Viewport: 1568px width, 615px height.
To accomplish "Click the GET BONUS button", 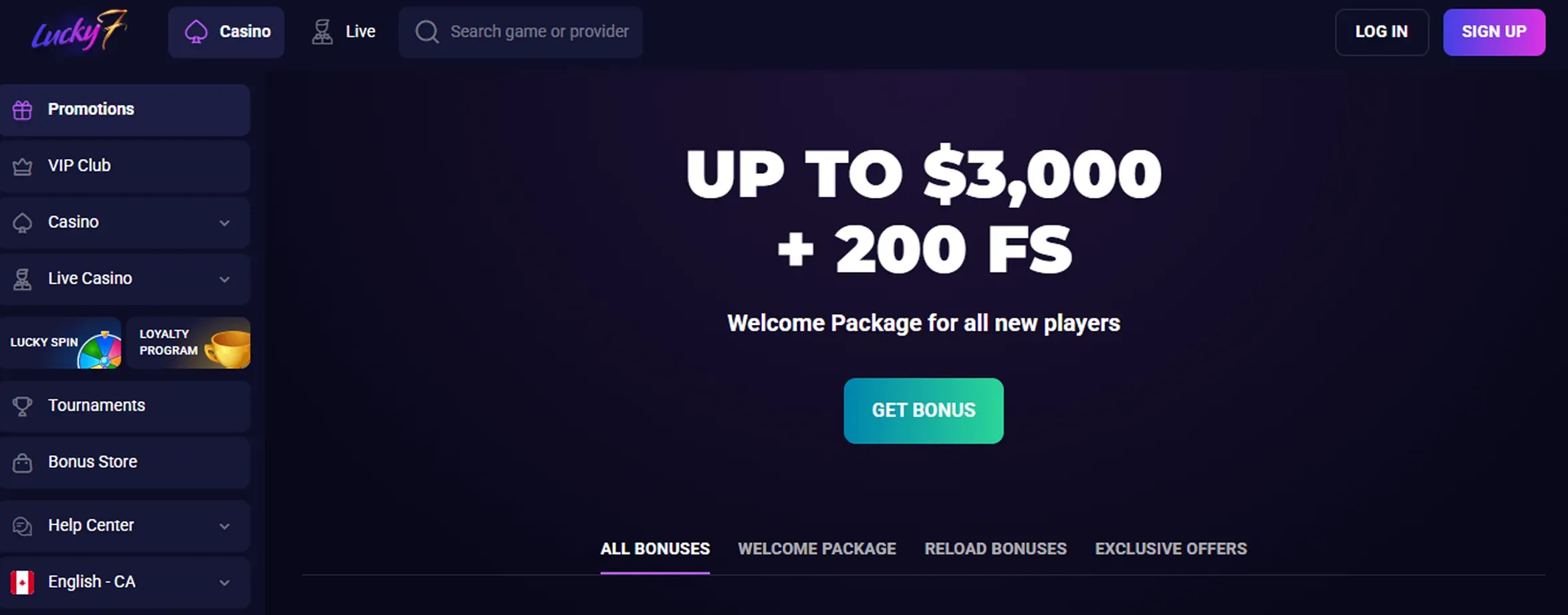I will pyautogui.click(x=923, y=410).
